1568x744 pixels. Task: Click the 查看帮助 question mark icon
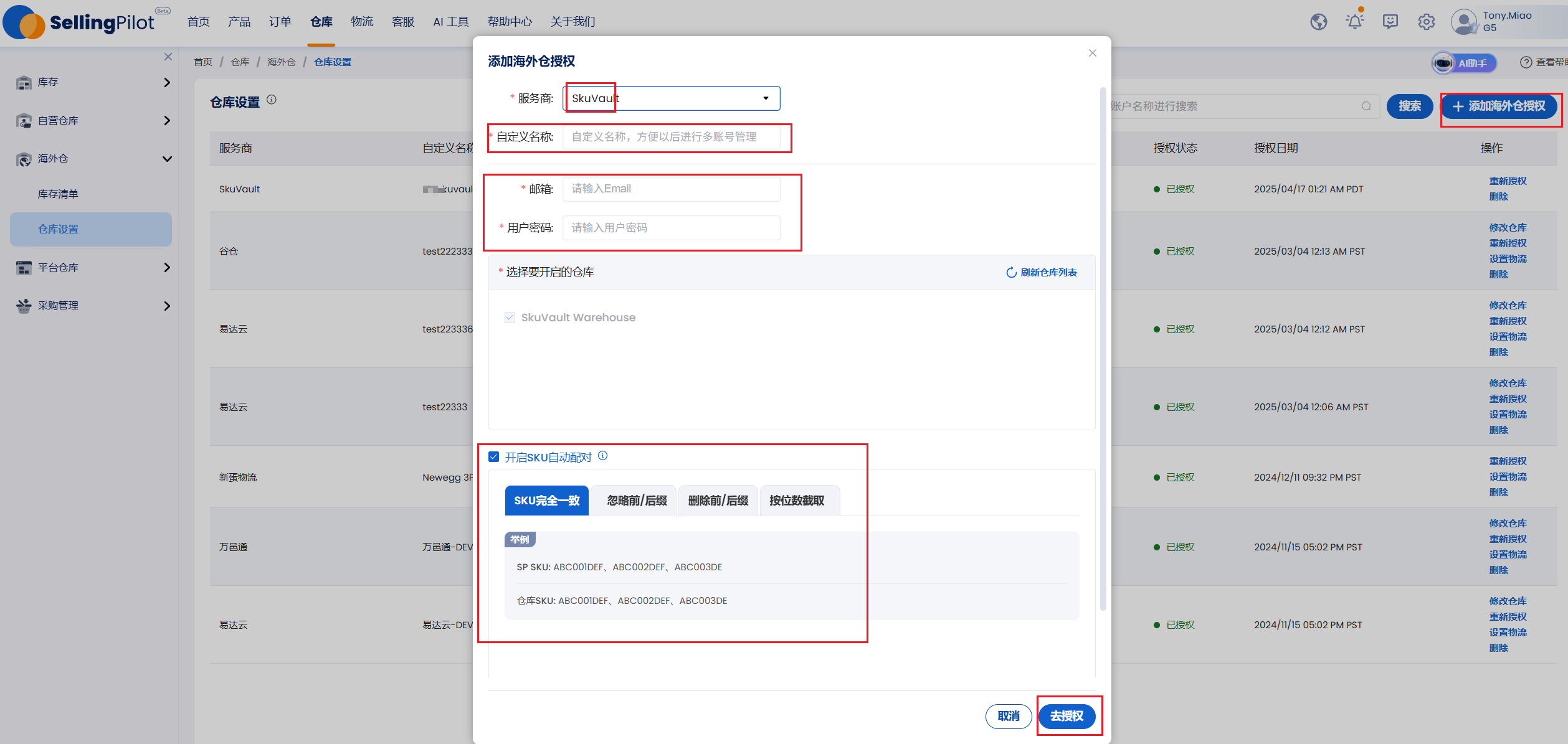point(1526,62)
